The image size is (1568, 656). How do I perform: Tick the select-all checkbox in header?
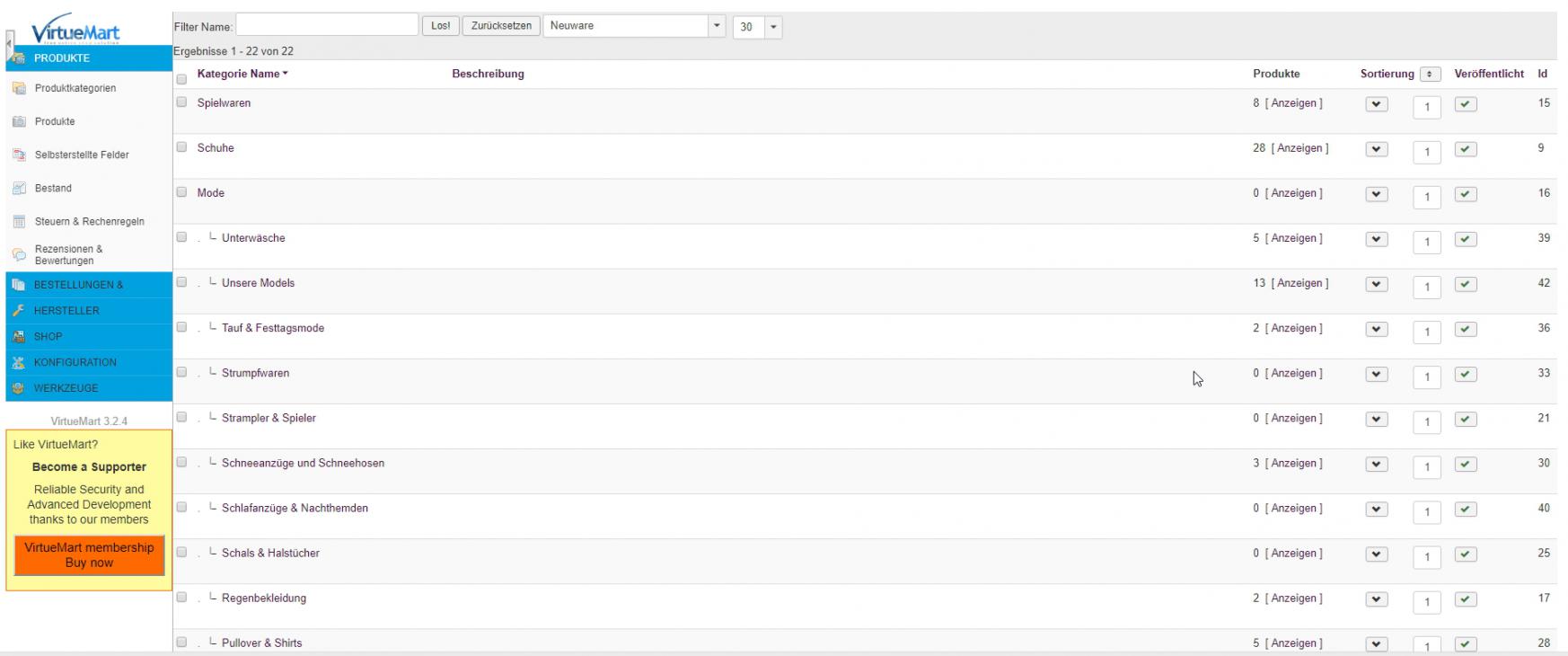click(181, 79)
